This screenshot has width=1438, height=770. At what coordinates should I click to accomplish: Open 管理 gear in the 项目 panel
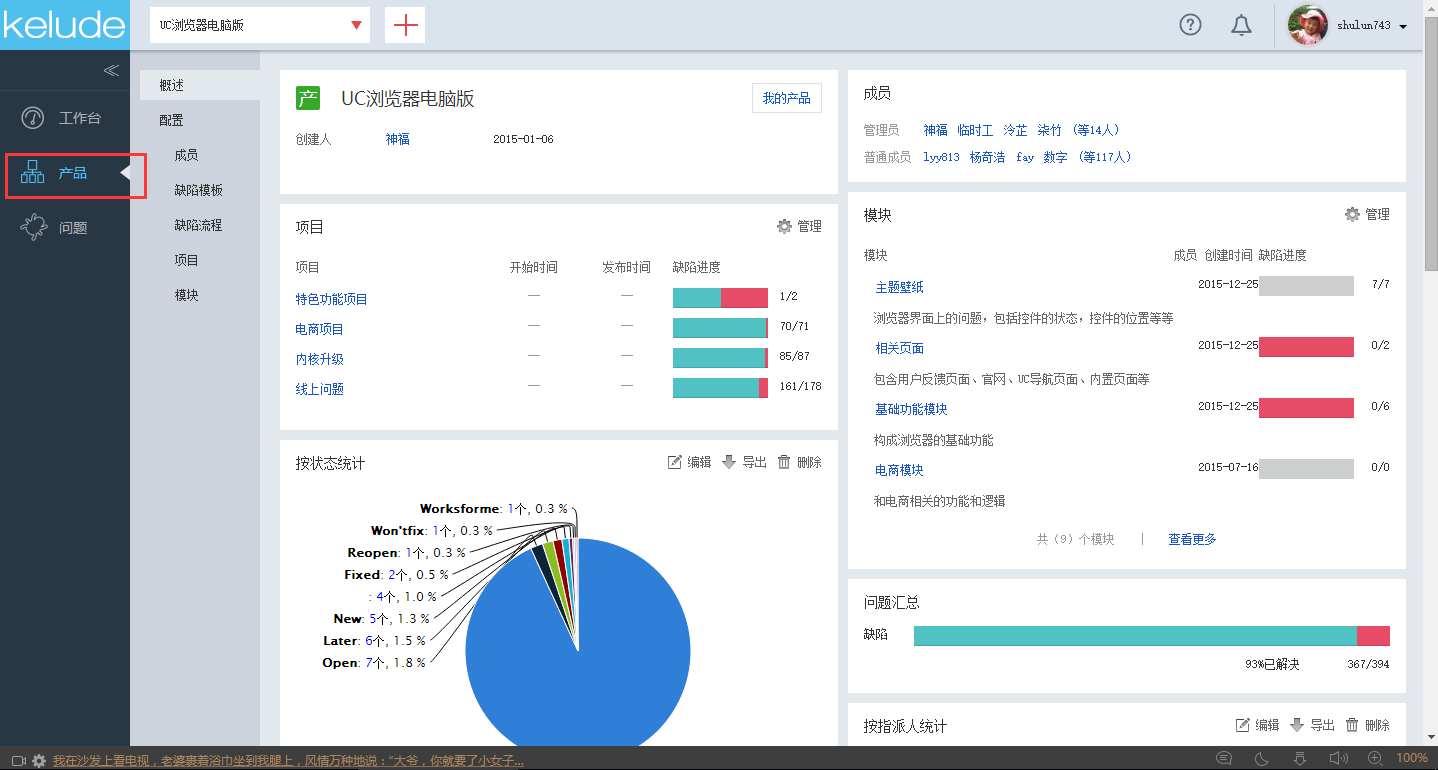click(799, 227)
